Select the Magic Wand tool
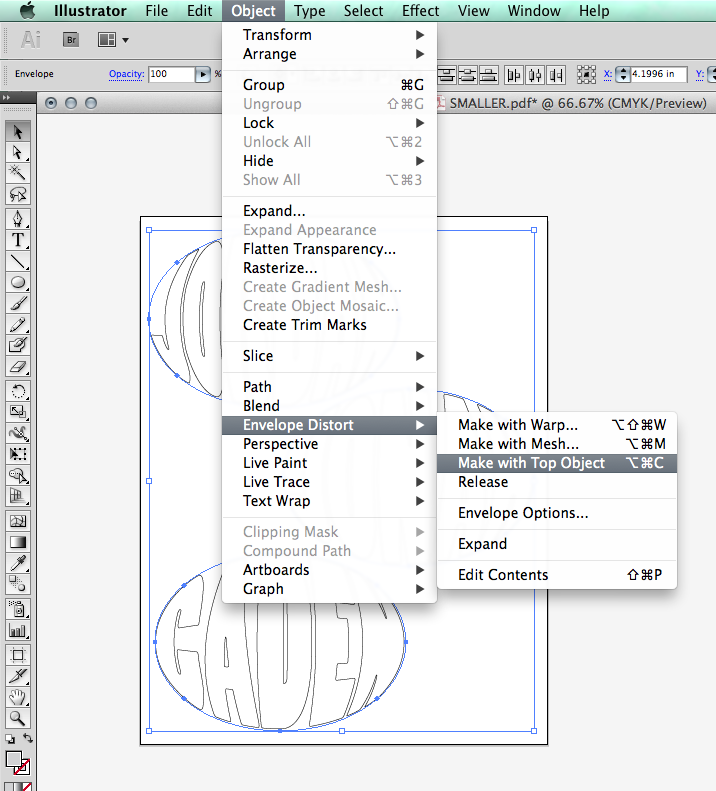 [x=18, y=173]
